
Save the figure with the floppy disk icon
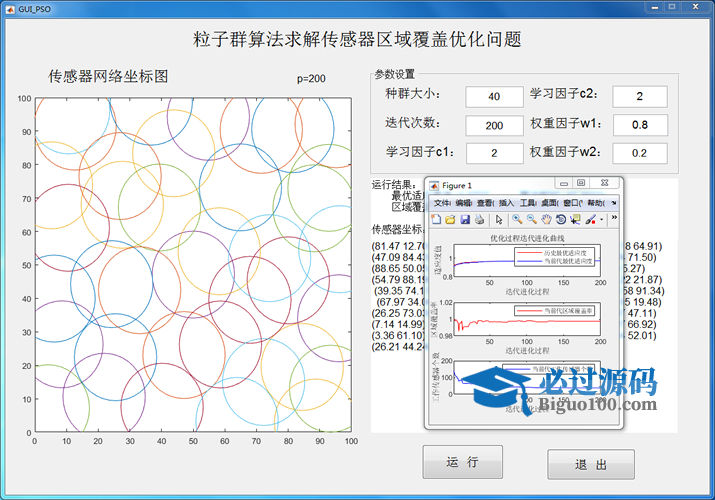coord(465,220)
